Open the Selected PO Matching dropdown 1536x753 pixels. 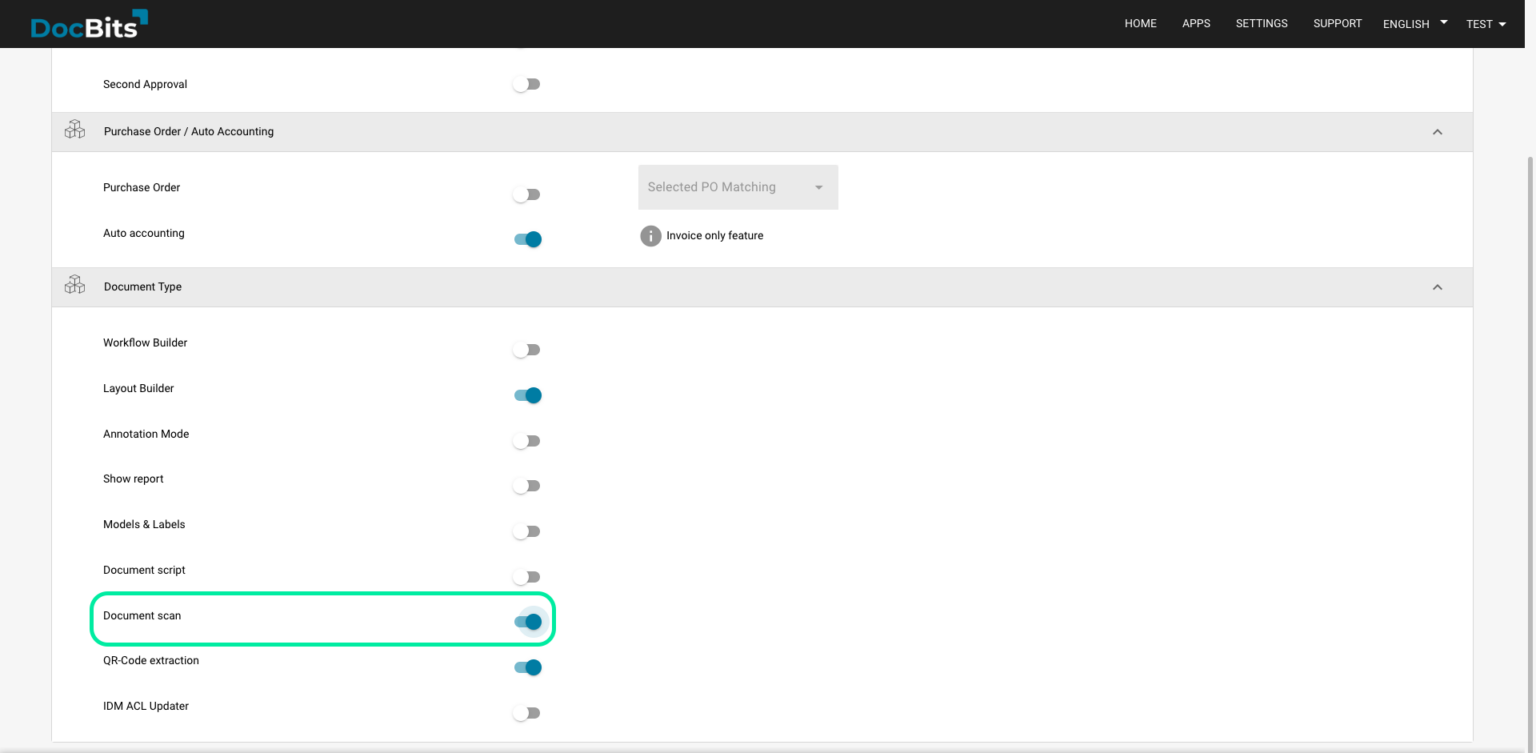[737, 187]
